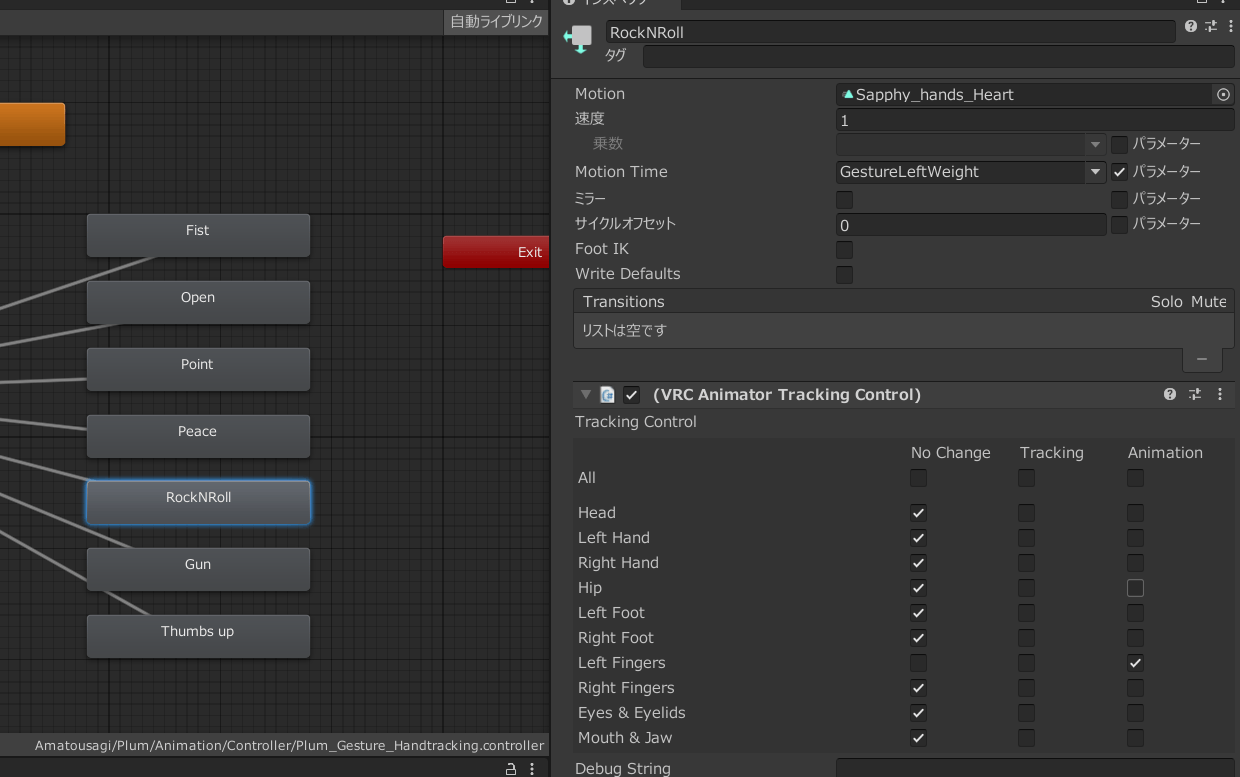The image size is (1240, 777).
Task: Toggle the 自動ライブリンク button
Action: tap(496, 21)
